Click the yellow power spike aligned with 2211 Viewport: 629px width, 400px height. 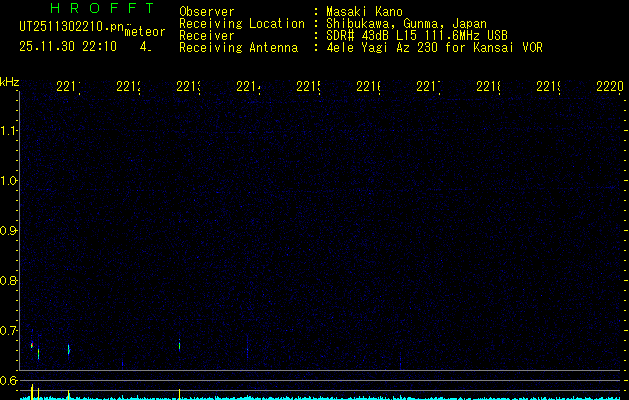pos(69,394)
